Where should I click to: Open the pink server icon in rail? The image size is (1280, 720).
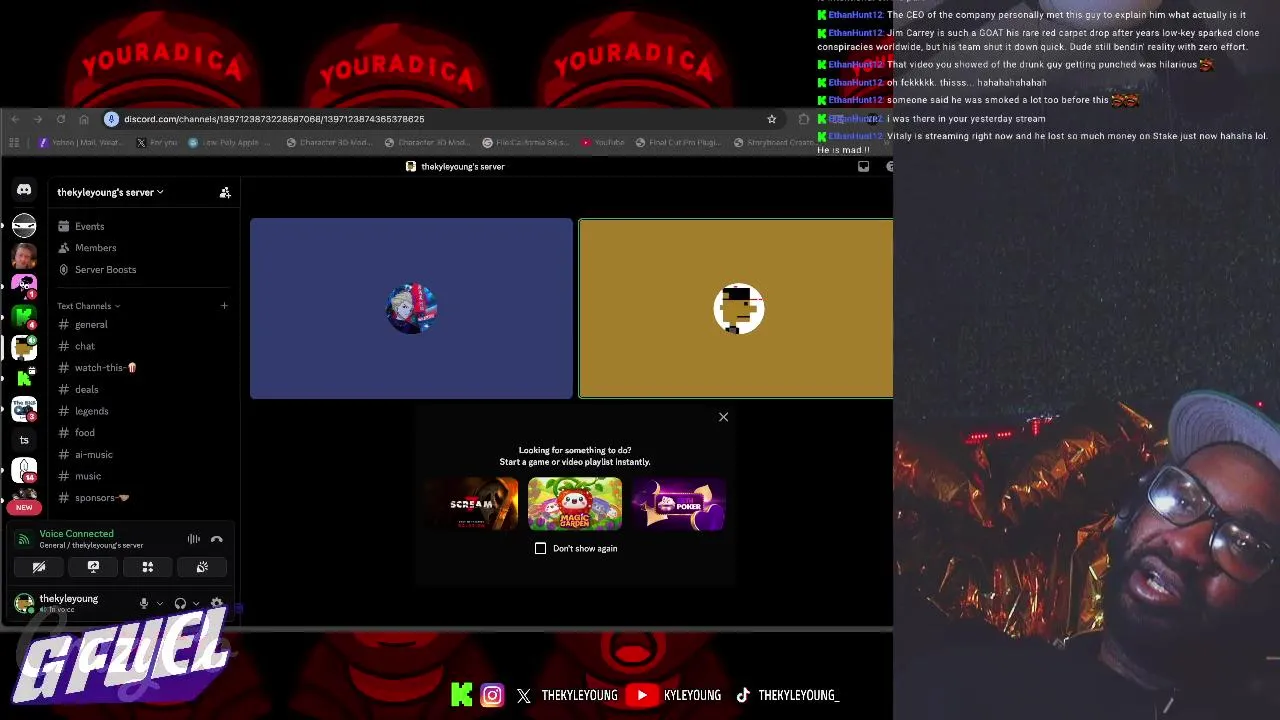click(x=24, y=286)
